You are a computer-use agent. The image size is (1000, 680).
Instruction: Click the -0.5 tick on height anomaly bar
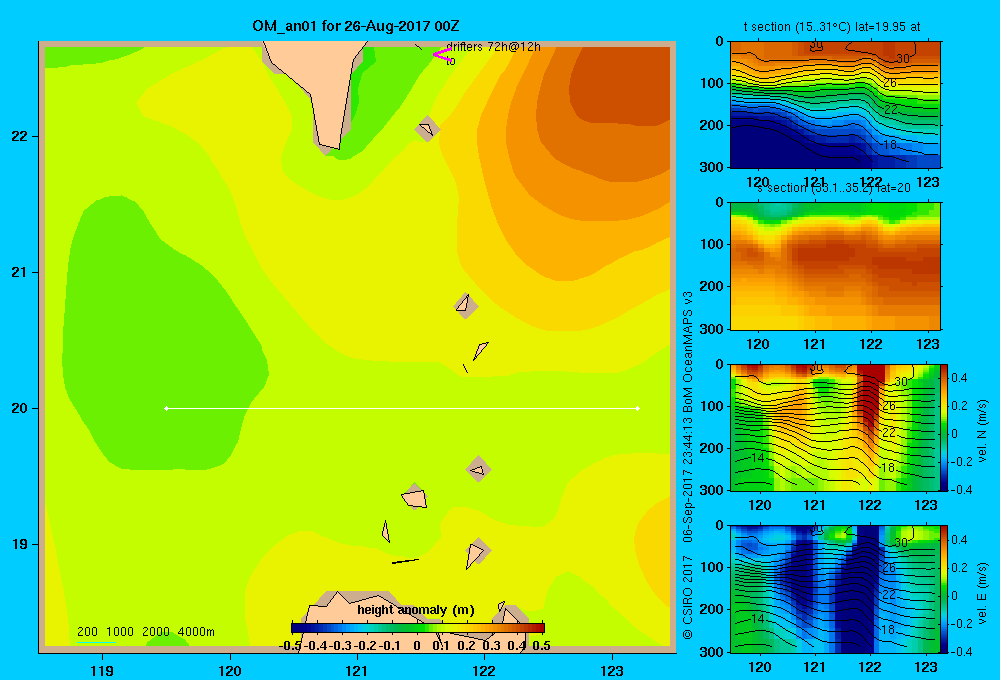290,646
